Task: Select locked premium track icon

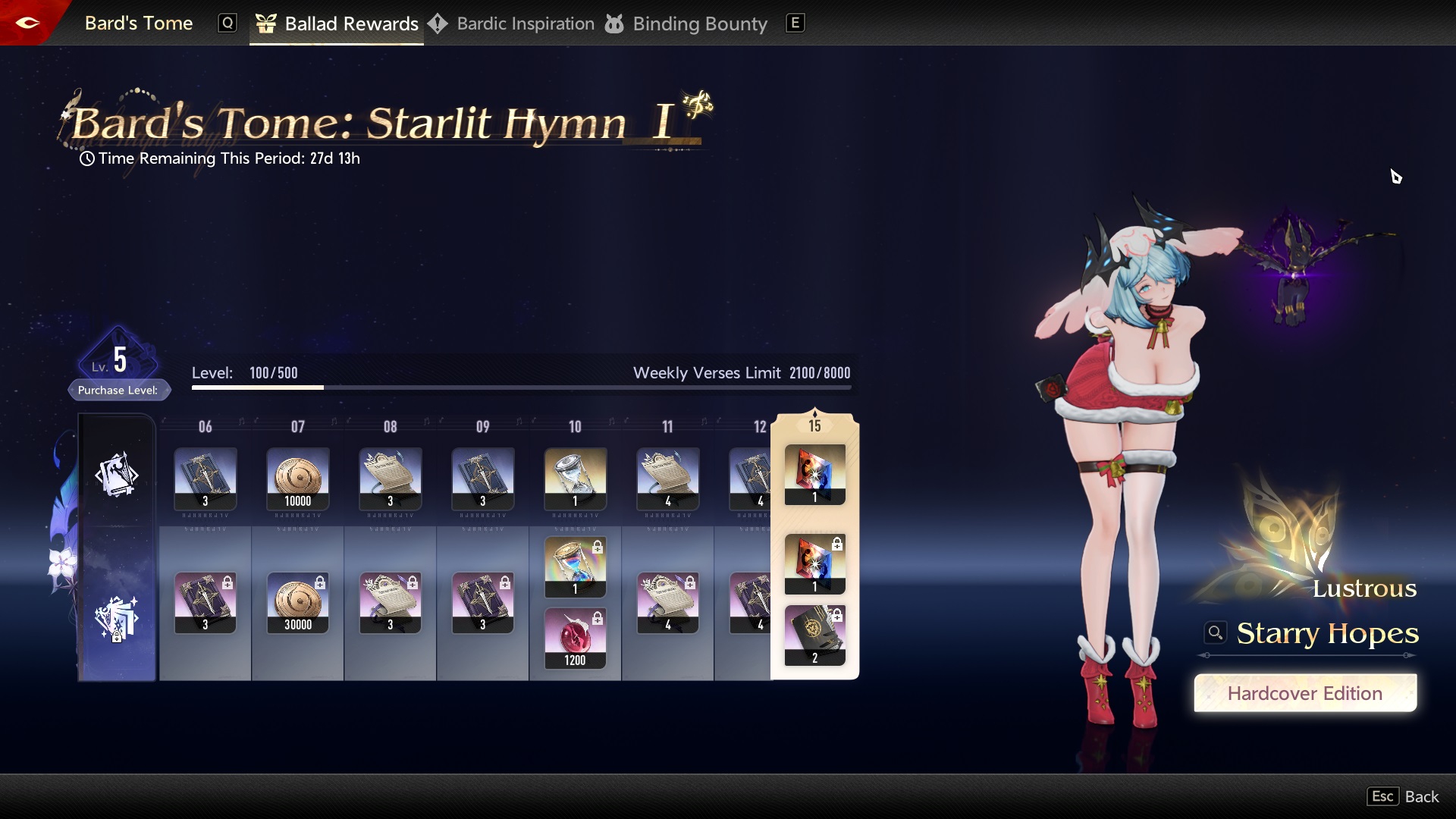Action: pos(117,618)
